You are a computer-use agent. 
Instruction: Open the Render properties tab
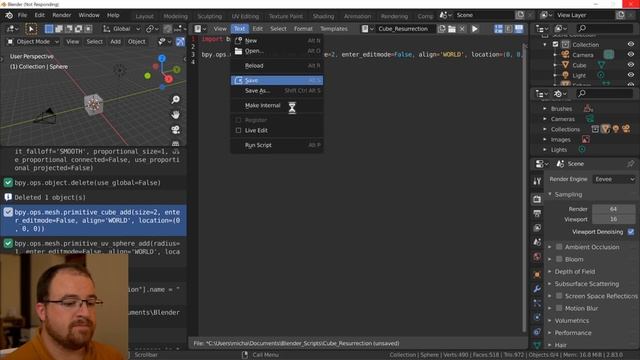[x=537, y=199]
